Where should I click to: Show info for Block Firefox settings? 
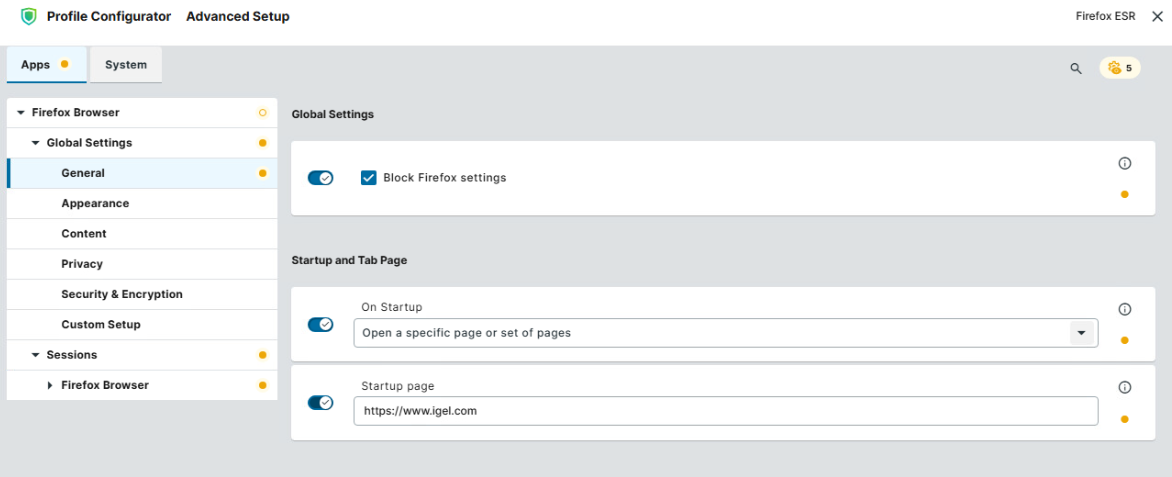pos(1124,163)
